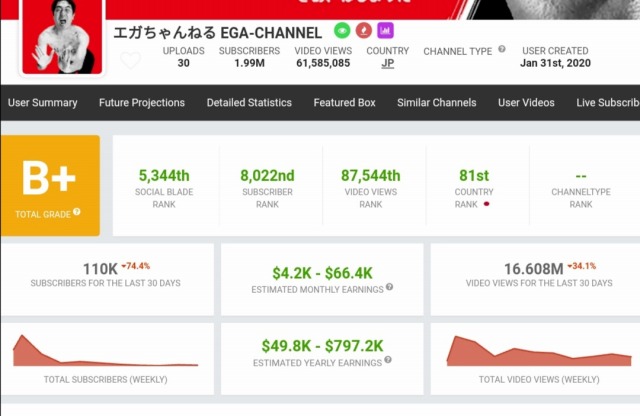Open the User Videos tab
This screenshot has height=416, width=640.
click(x=526, y=102)
